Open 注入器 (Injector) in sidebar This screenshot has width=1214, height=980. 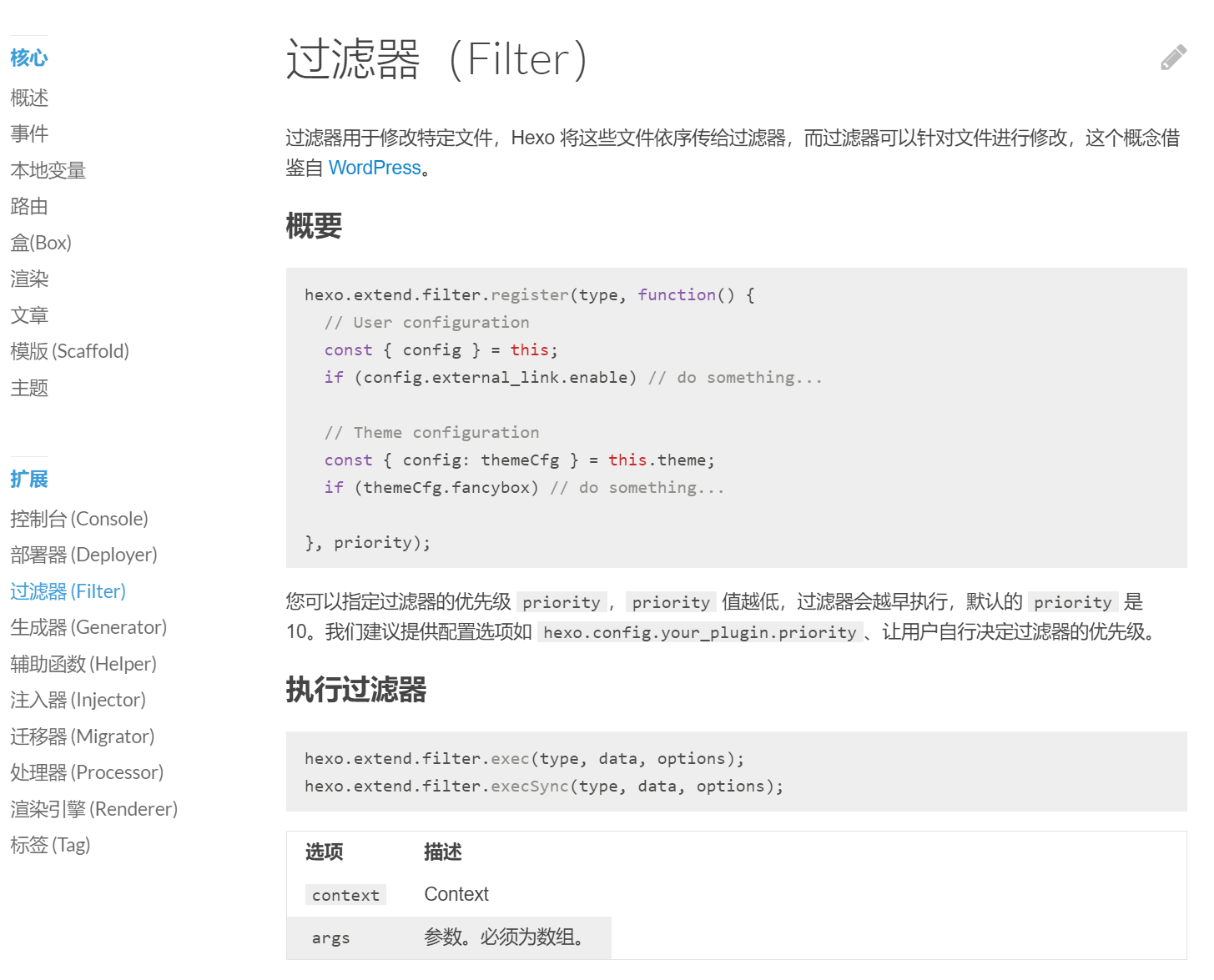[x=78, y=700]
